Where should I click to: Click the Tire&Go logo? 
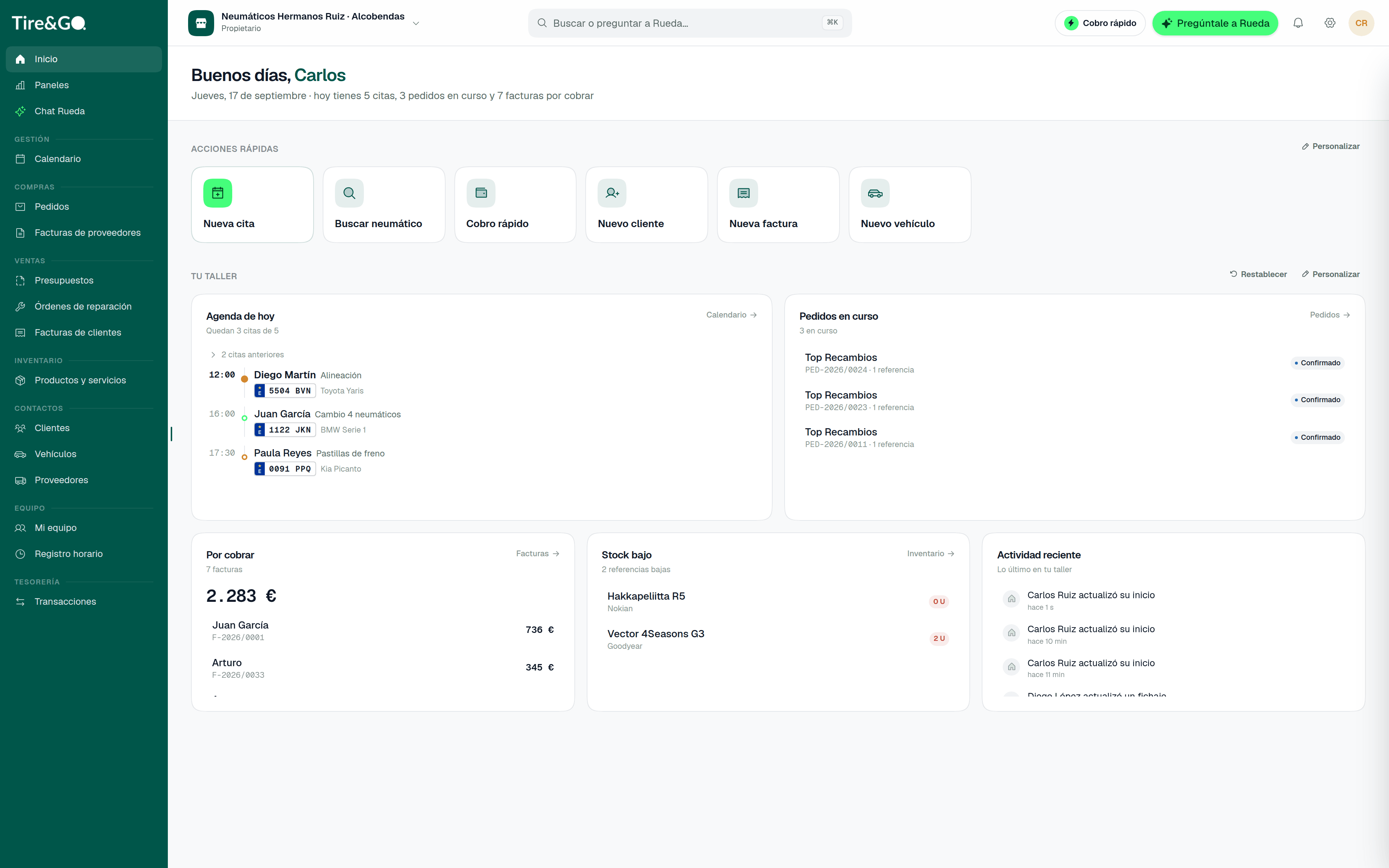coord(49,23)
